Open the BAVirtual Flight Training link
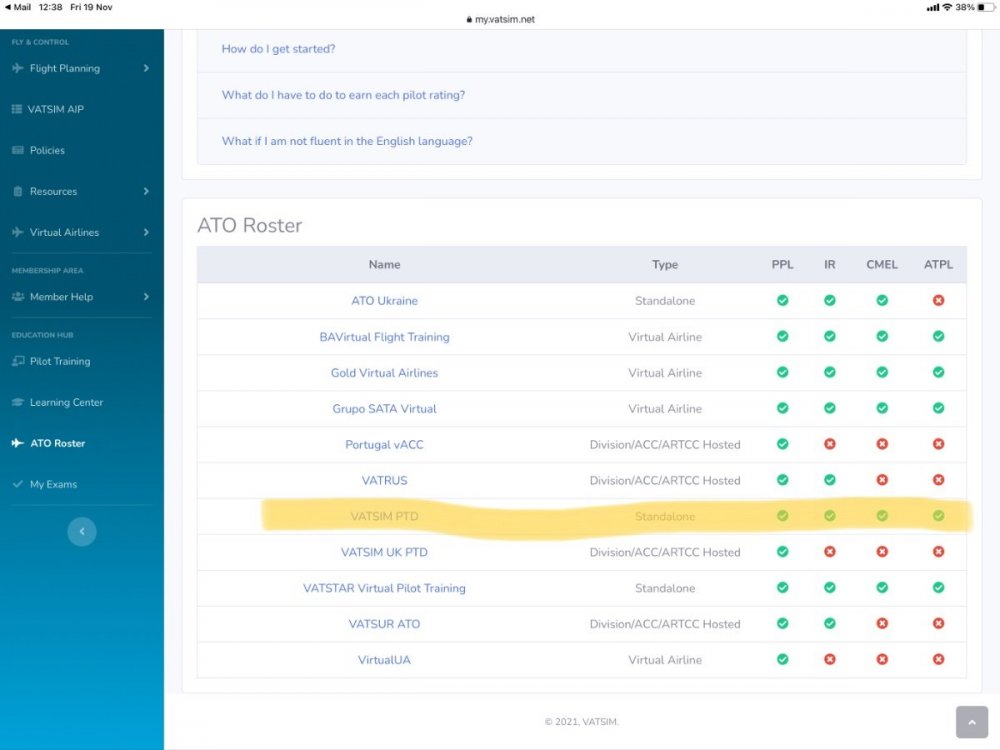Screen dimensions: 1000x750 pyautogui.click(x=384, y=337)
